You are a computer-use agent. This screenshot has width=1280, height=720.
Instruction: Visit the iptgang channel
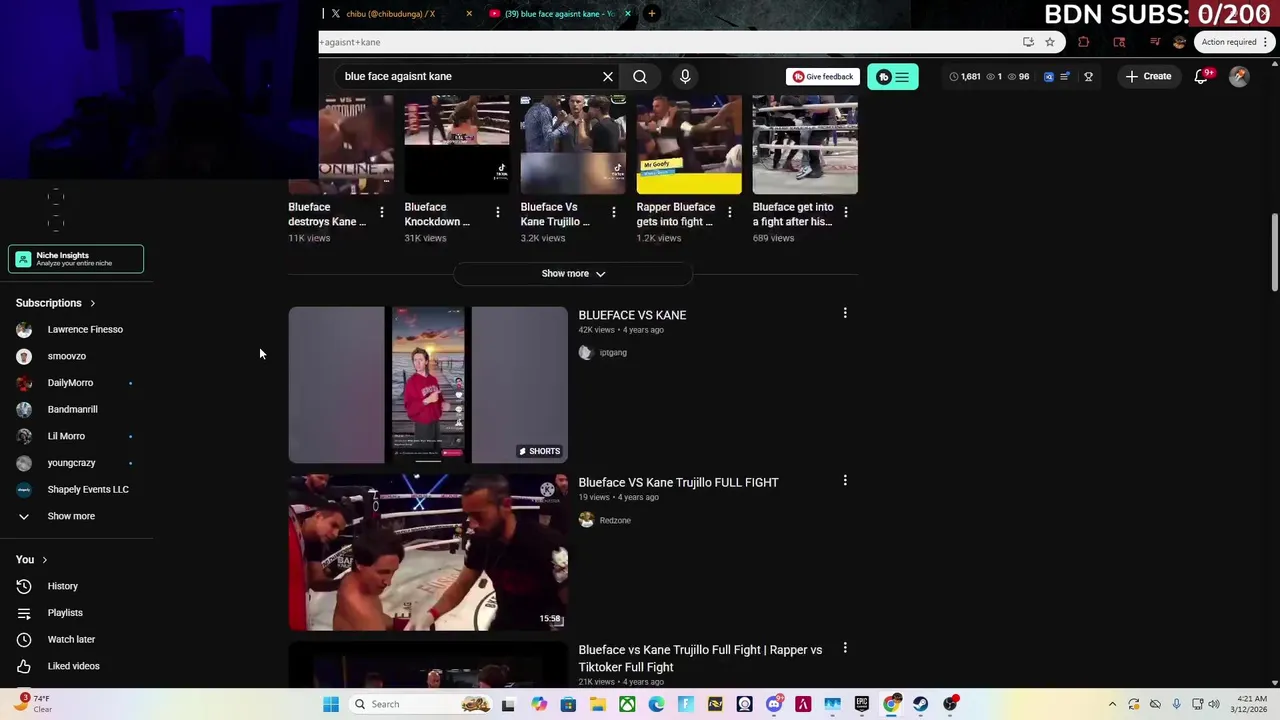tap(613, 352)
